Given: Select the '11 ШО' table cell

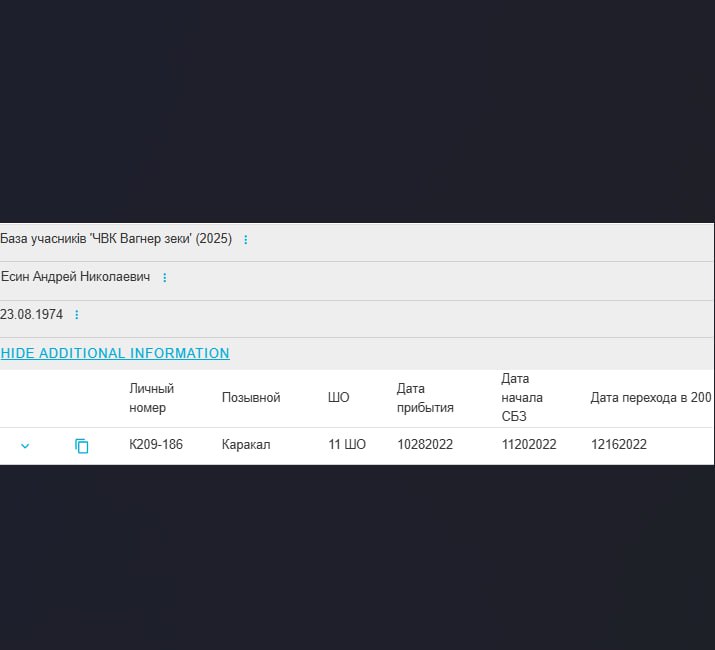Looking at the screenshot, I should (x=347, y=445).
